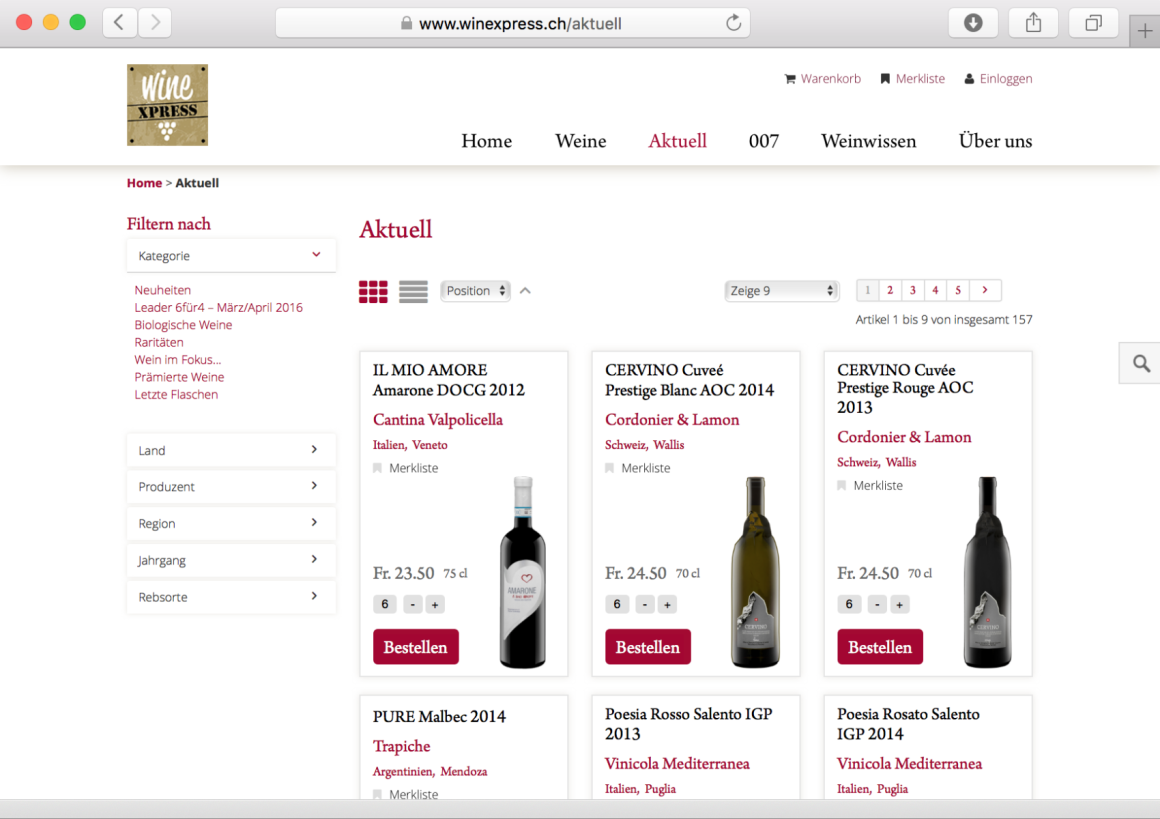Open the search magnifier panel
Viewport: 1160px width, 819px height.
[1141, 363]
